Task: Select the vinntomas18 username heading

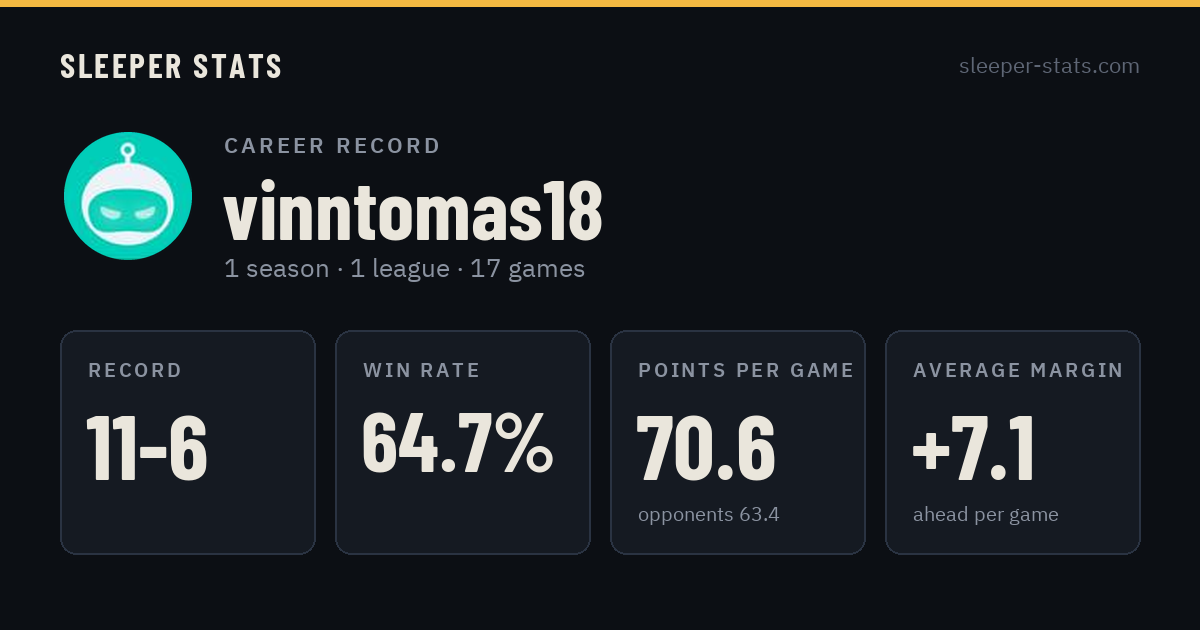Action: click(413, 212)
